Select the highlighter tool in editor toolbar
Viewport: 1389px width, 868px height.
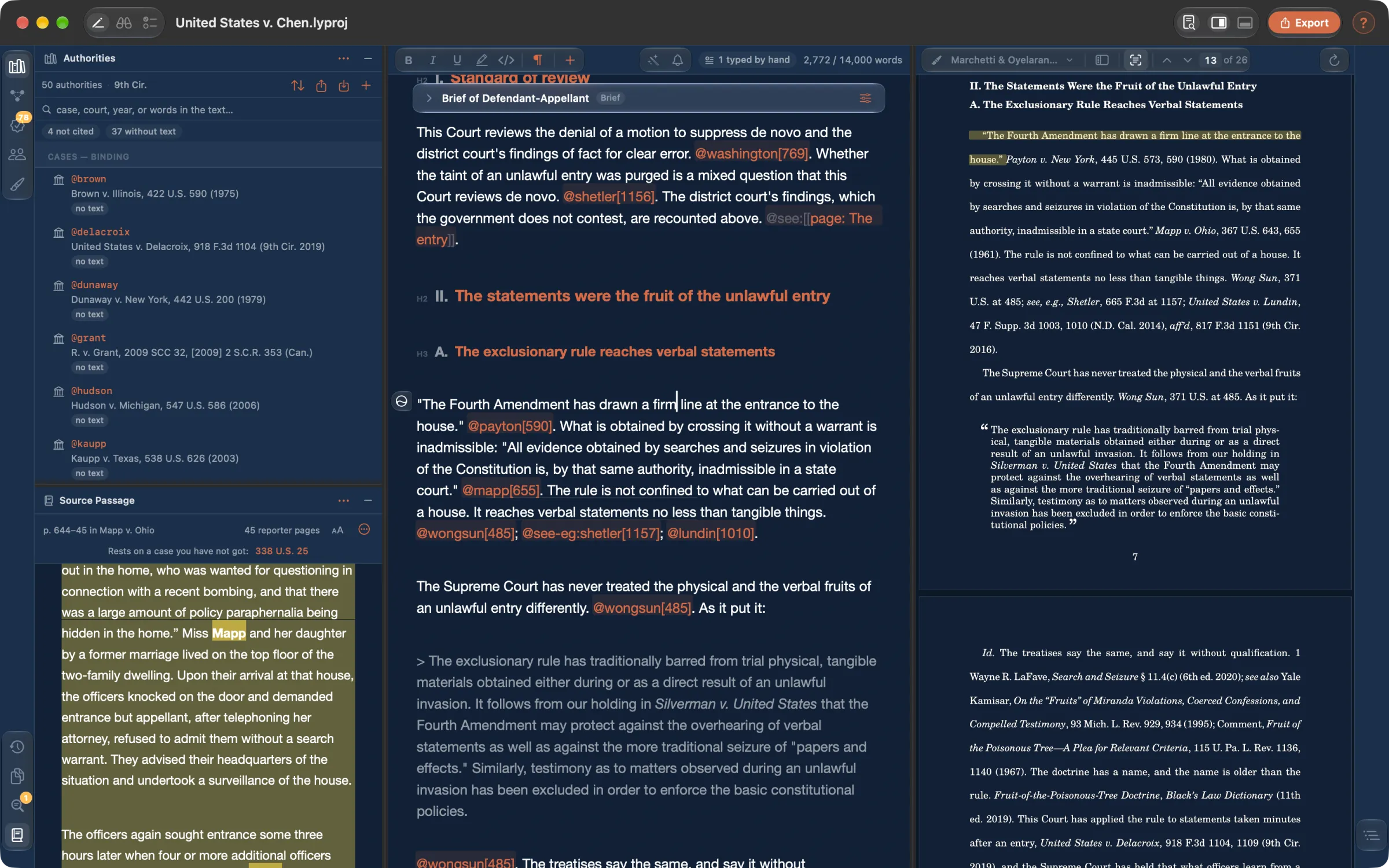pyautogui.click(x=481, y=60)
